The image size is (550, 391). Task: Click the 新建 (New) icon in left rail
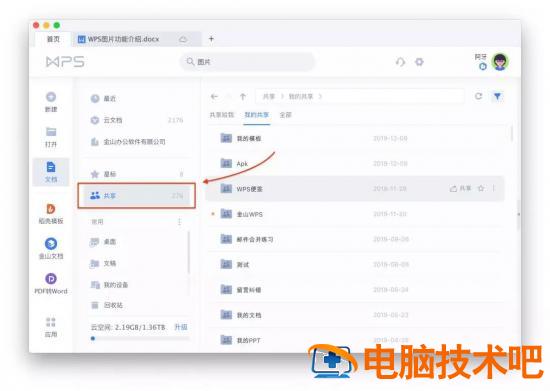(51, 97)
